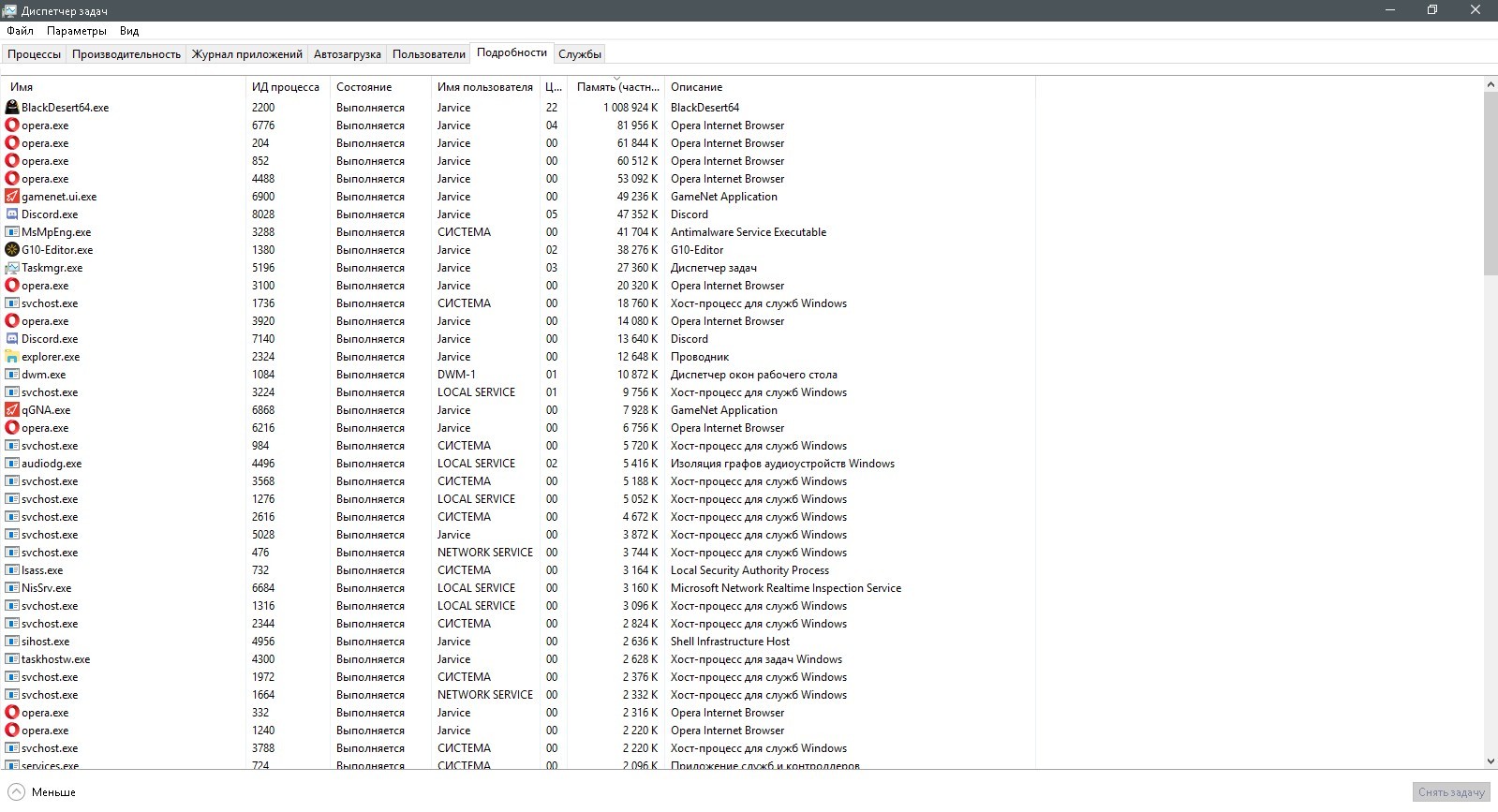The image size is (1498, 812).
Task: Click the sihost.exe process icon
Action: click(12, 641)
